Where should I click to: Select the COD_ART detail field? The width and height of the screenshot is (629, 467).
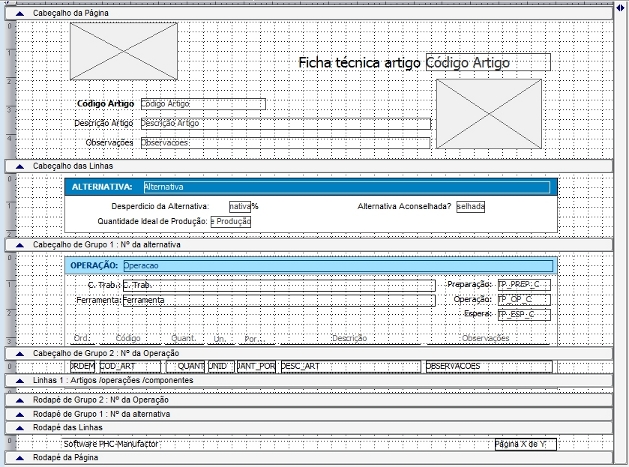(130, 366)
